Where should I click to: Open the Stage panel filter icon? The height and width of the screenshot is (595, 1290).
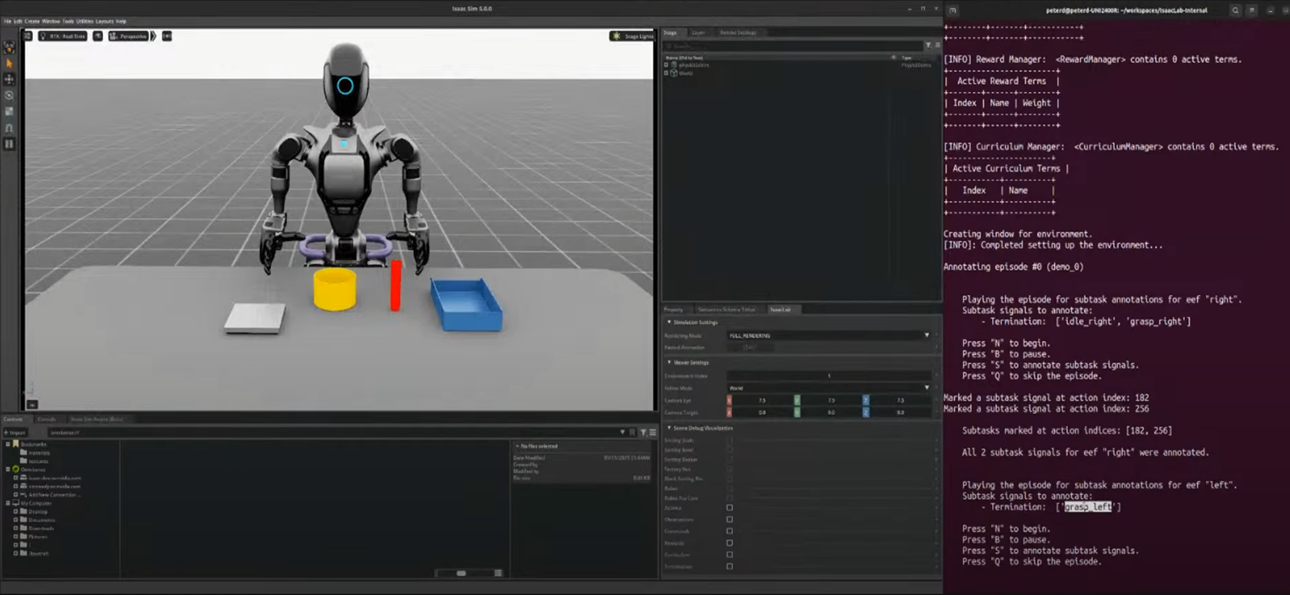(929, 45)
